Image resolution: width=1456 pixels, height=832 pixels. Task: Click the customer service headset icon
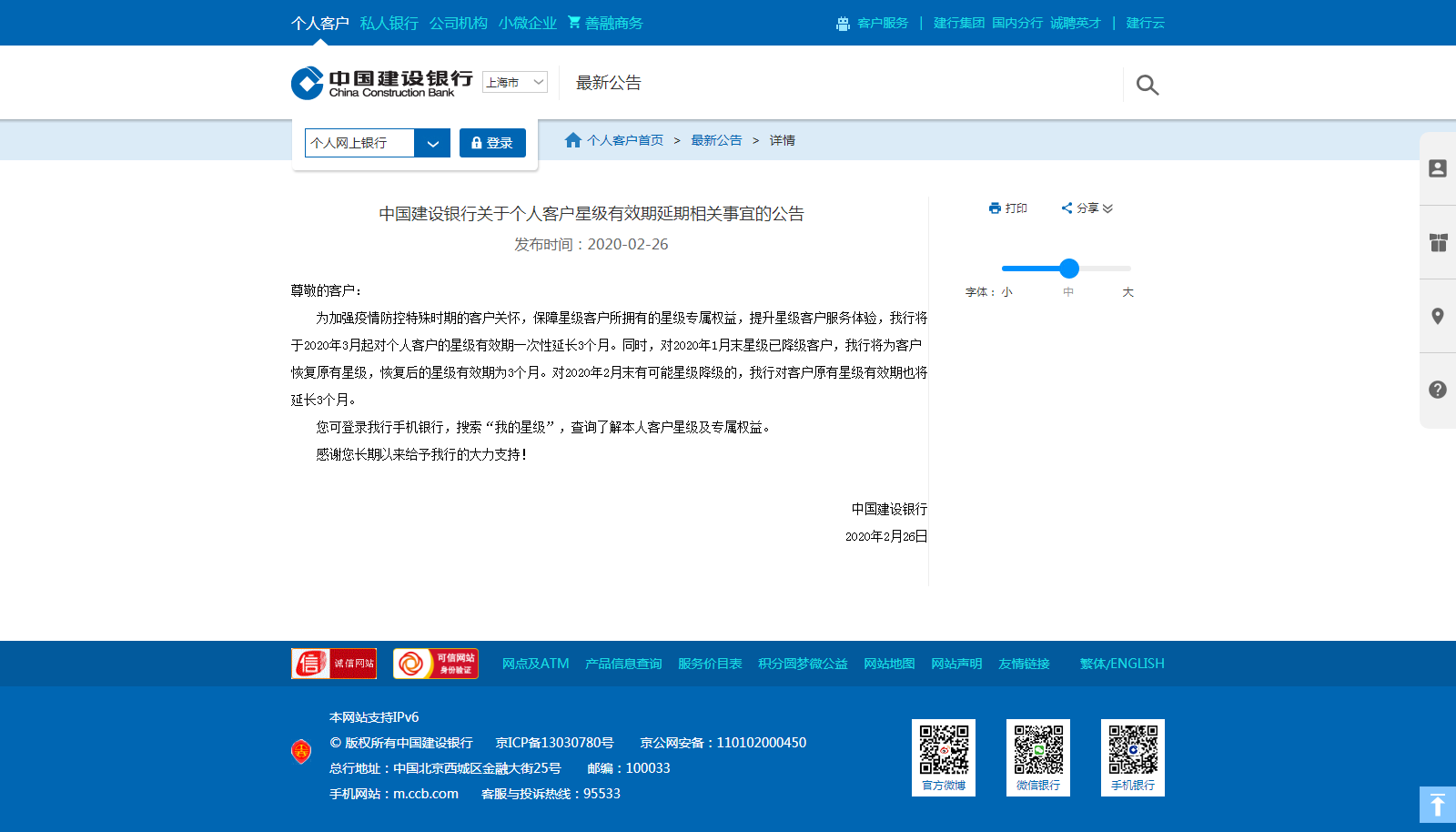click(x=842, y=23)
